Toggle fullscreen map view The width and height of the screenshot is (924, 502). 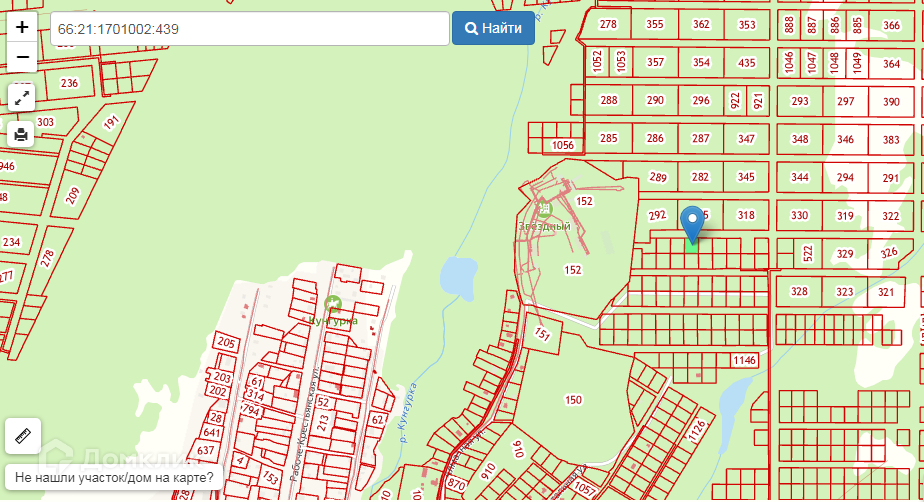pyautogui.click(x=22, y=98)
